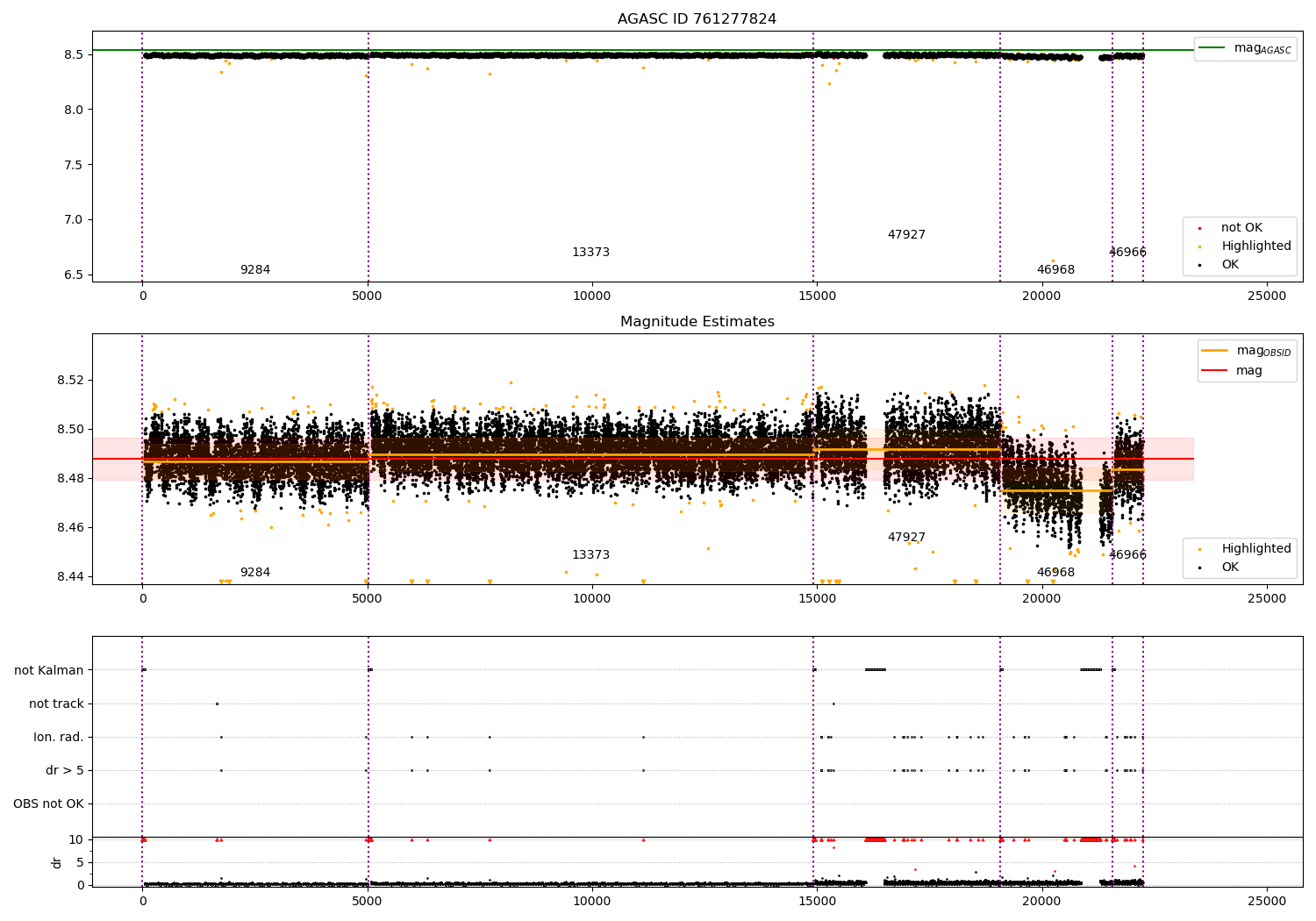Click x-axis tick 10000 under the AGASC plot
This screenshot has height=921, width=1316.
[x=592, y=296]
